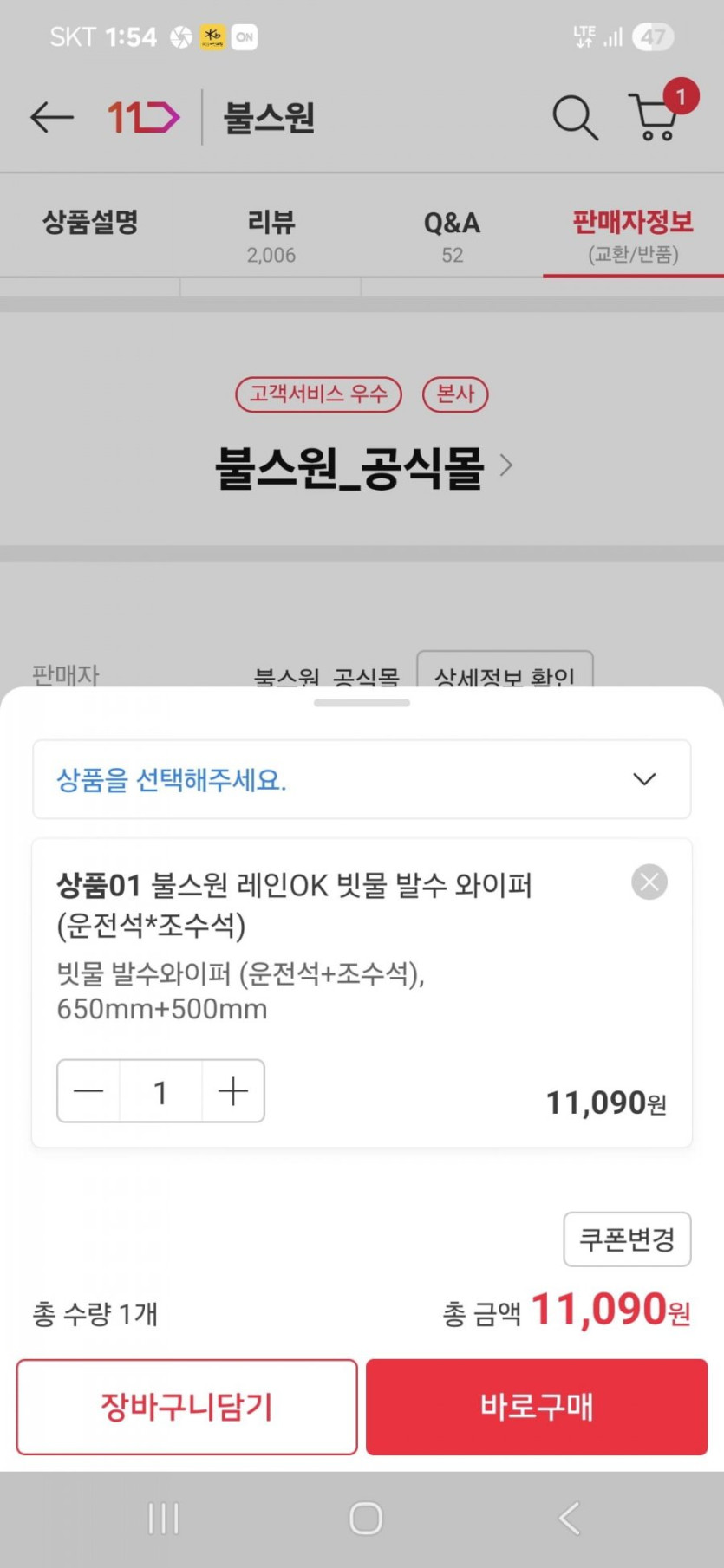Expand the 불스원_공식몰 seller chevron
The width and height of the screenshot is (724, 1568).
pyautogui.click(x=506, y=465)
